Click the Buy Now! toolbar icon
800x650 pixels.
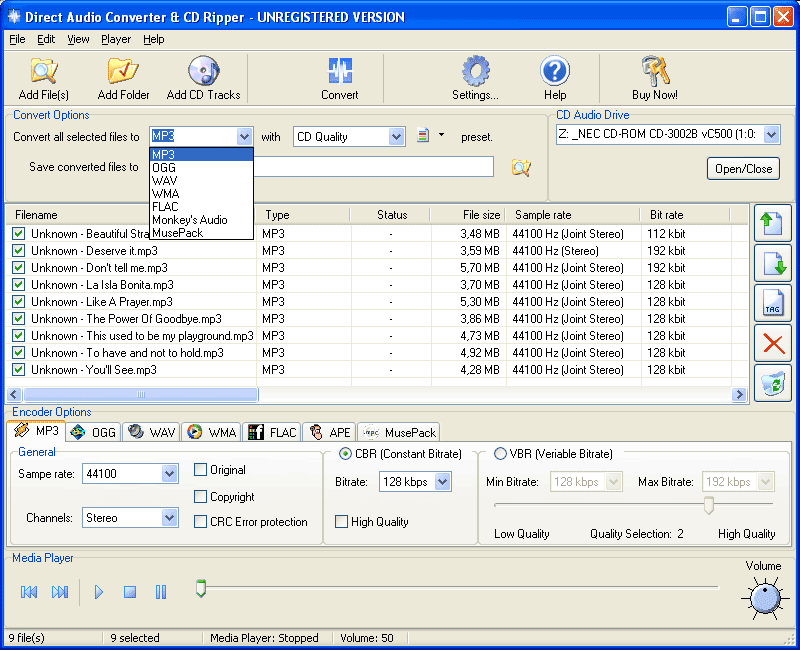pyautogui.click(x=655, y=78)
